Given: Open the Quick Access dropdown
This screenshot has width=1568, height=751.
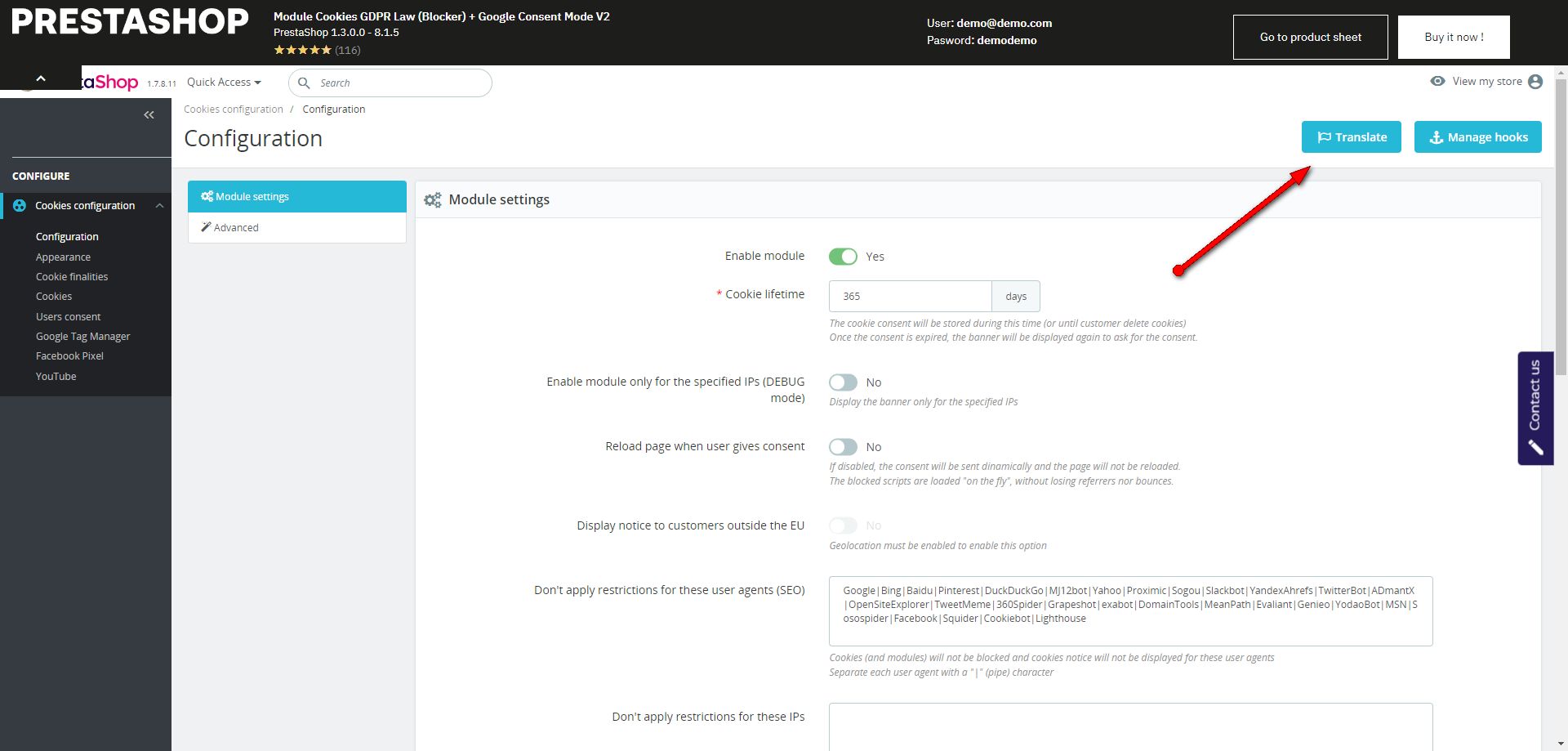Looking at the screenshot, I should click(x=224, y=82).
